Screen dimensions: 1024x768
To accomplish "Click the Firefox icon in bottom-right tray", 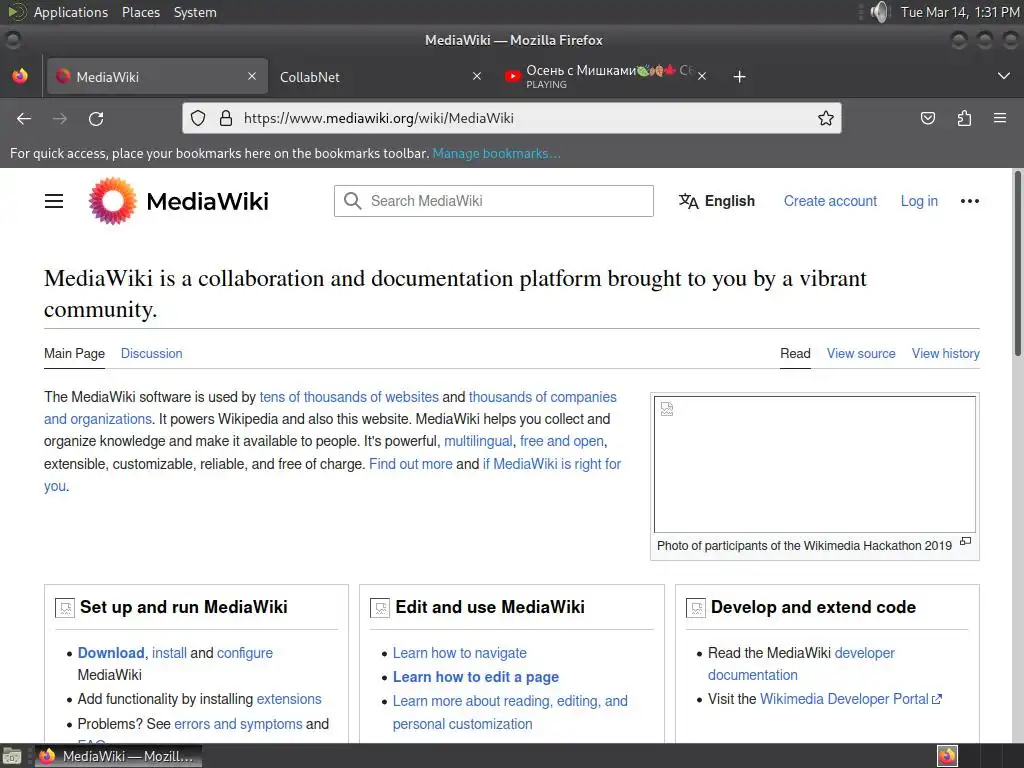I will (948, 756).
